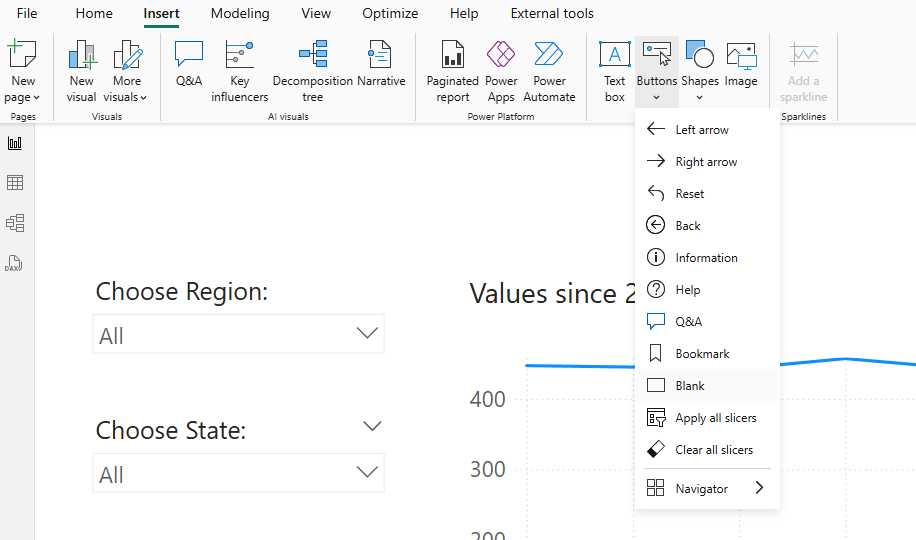Image resolution: width=916 pixels, height=540 pixels.
Task: Open the Table view in left sidebar
Action: click(15, 183)
